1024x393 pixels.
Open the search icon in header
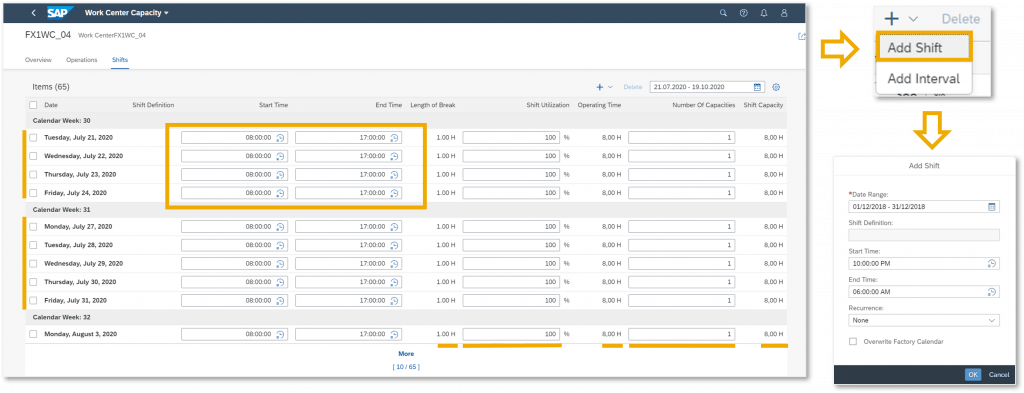click(723, 13)
